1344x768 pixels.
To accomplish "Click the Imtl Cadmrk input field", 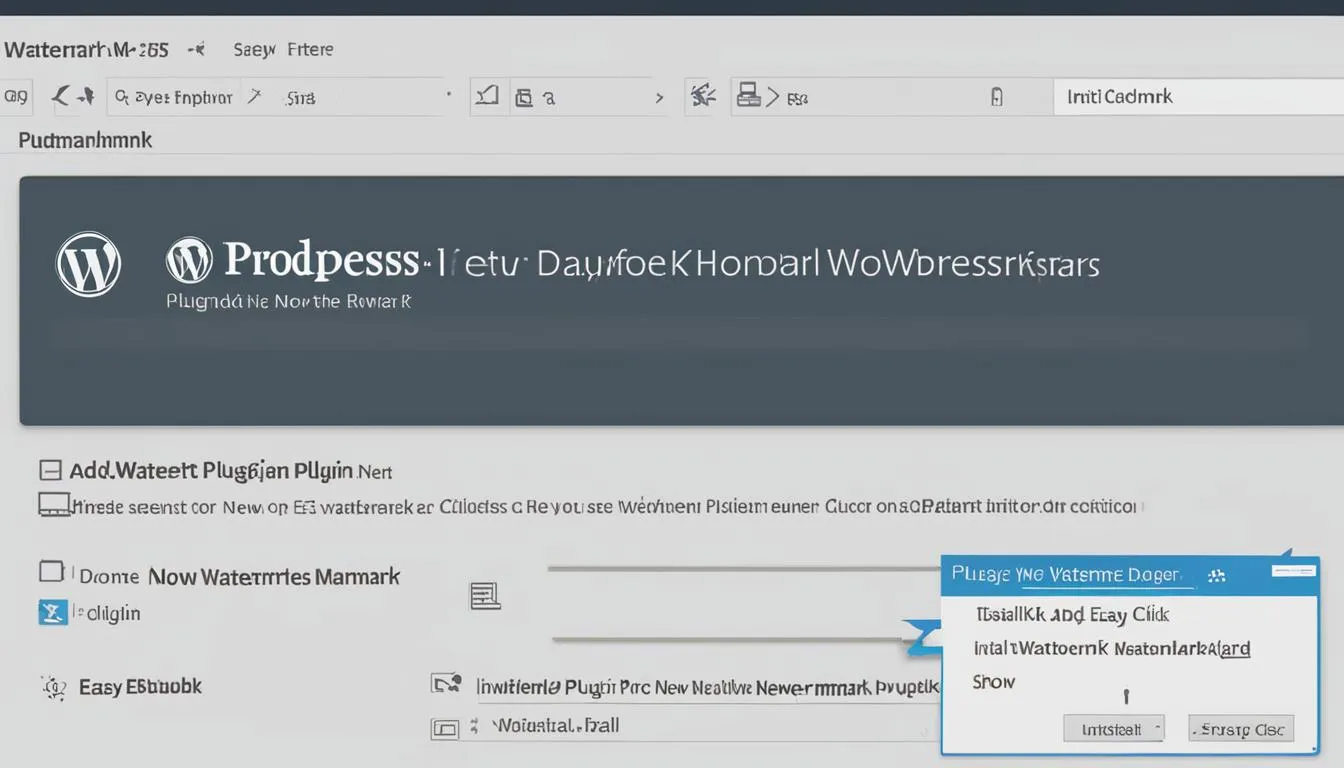I will pos(1198,98).
